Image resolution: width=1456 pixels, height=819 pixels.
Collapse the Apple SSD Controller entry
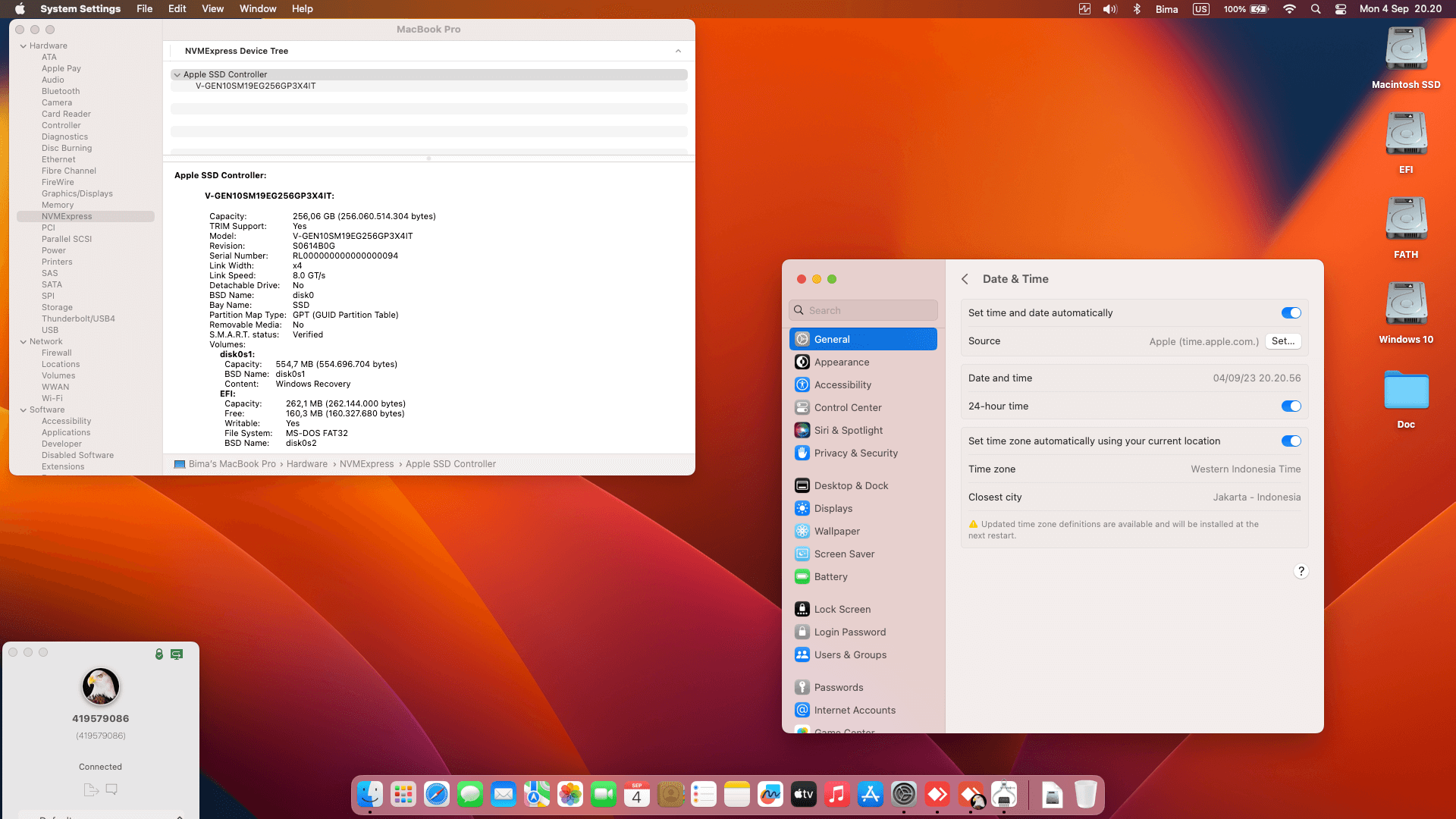(177, 74)
